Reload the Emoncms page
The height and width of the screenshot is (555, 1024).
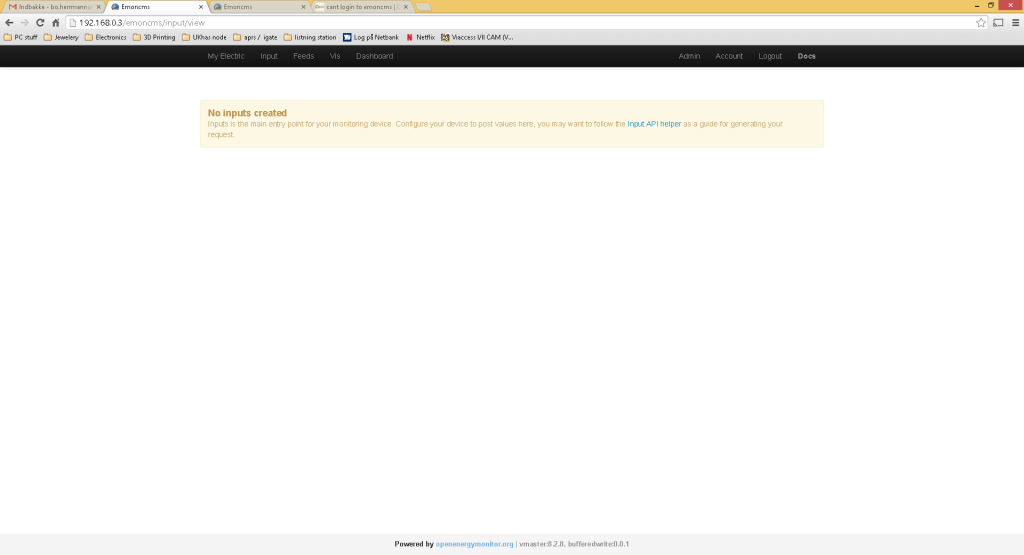(x=40, y=23)
